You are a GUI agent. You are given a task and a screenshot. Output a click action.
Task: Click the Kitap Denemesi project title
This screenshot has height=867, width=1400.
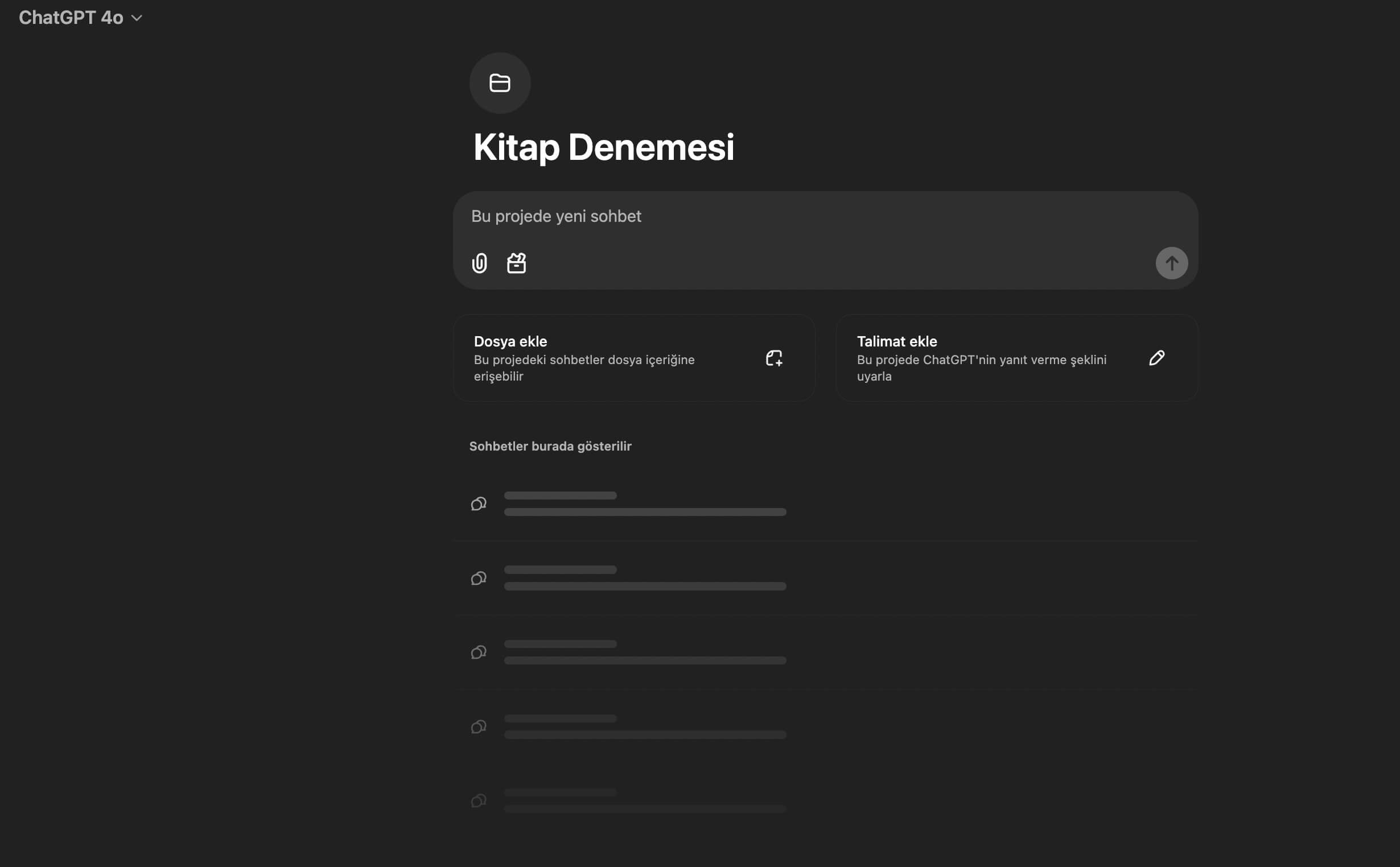tap(603, 147)
